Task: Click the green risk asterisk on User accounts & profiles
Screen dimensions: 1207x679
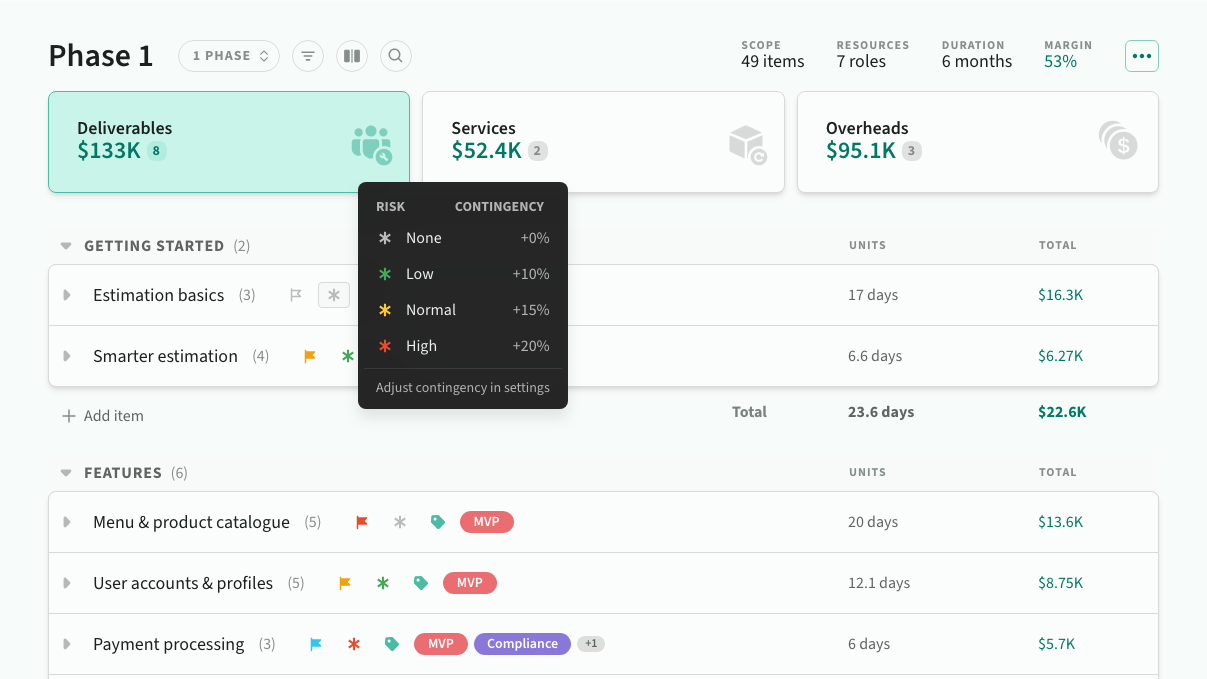Action: (382, 583)
